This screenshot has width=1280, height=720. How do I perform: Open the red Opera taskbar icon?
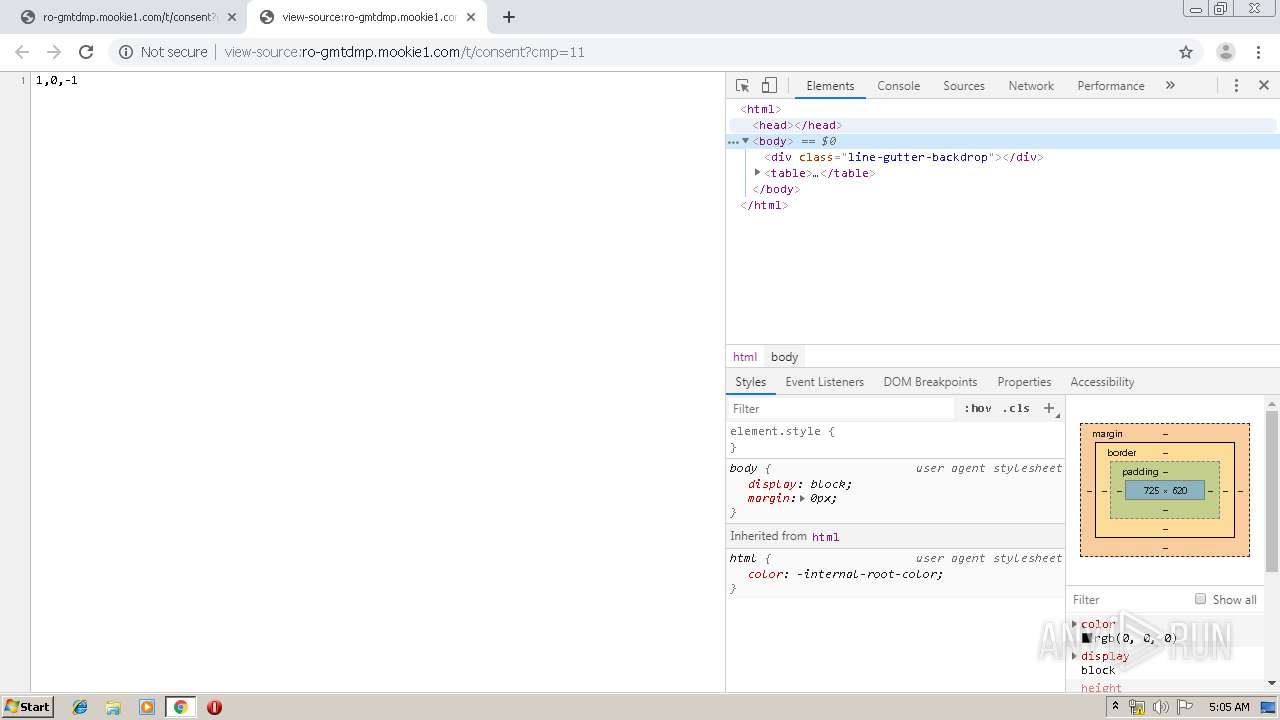click(x=214, y=707)
